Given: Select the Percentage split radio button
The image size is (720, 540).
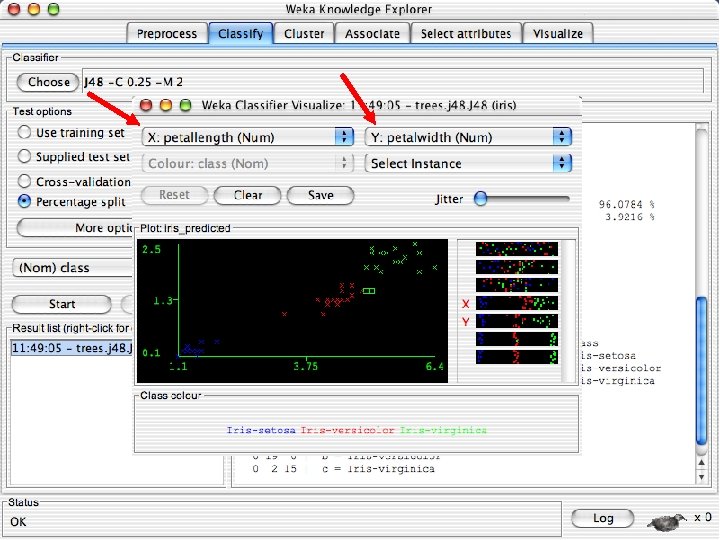Looking at the screenshot, I should click(x=24, y=202).
